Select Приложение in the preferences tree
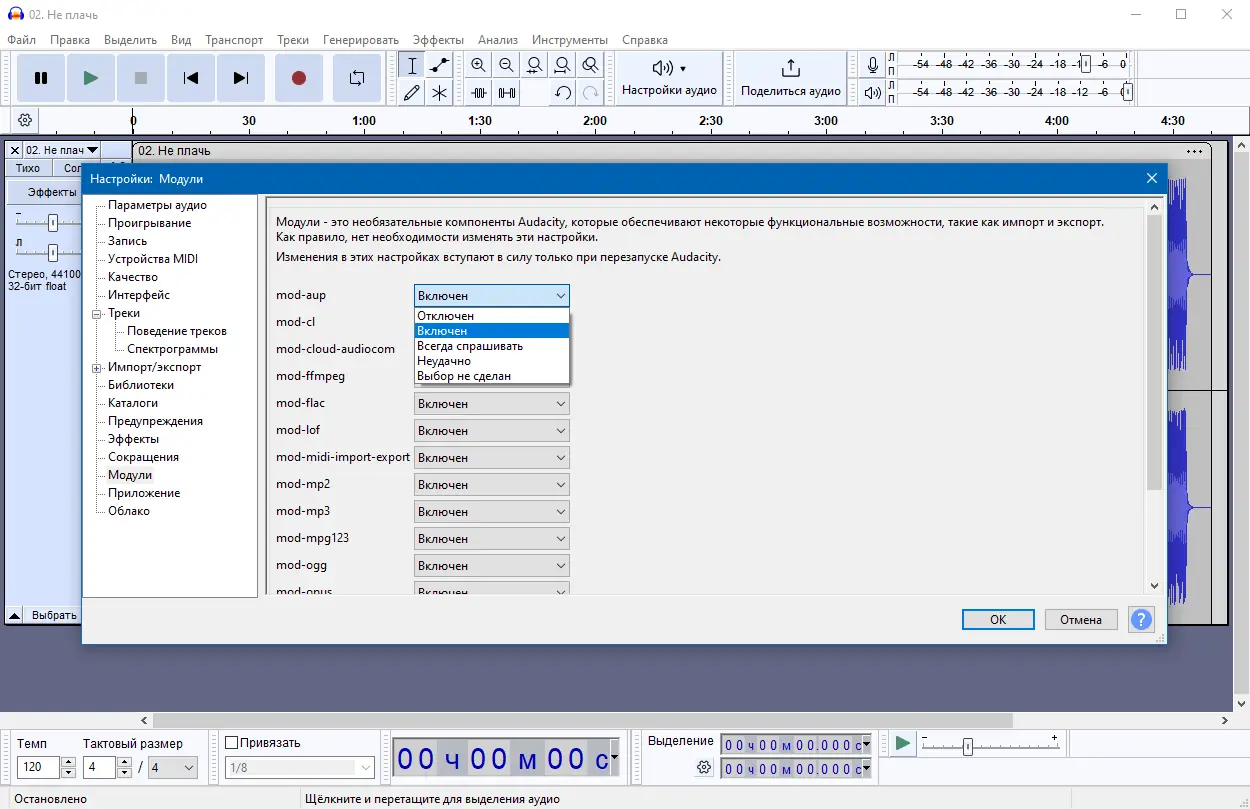This screenshot has width=1250, height=809. pos(143,492)
